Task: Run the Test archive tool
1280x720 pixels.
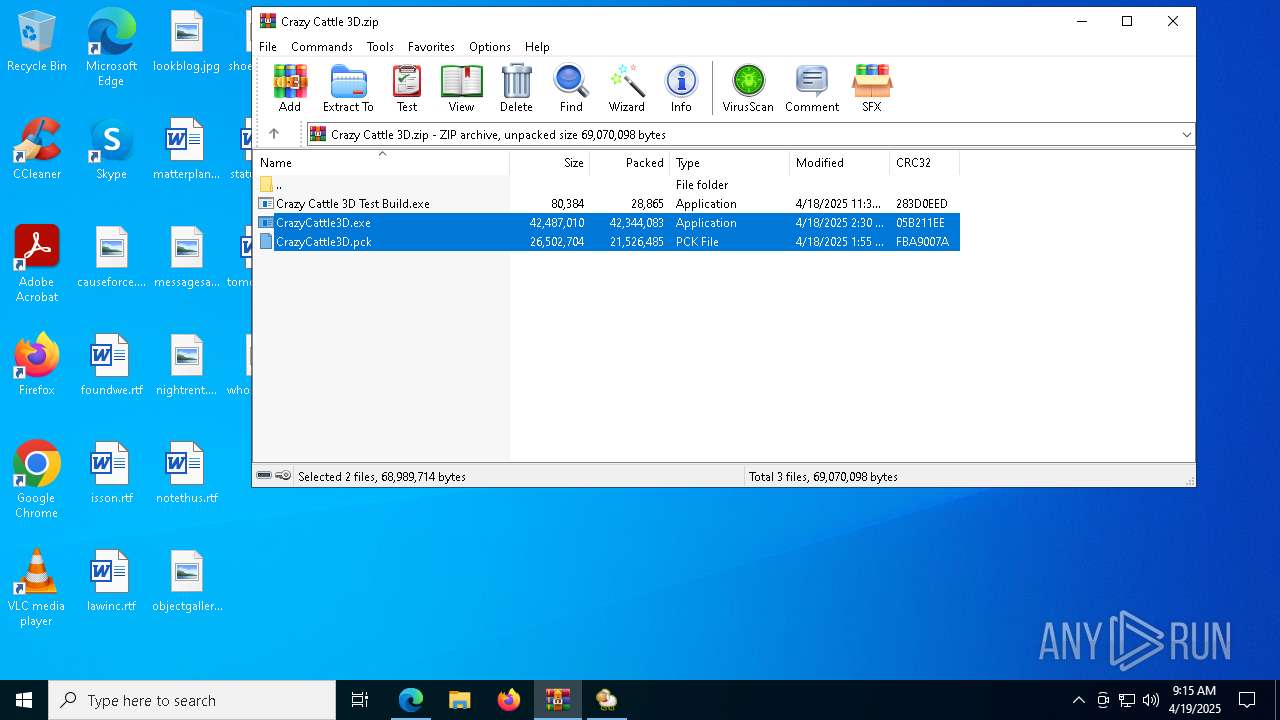Action: [x=407, y=88]
